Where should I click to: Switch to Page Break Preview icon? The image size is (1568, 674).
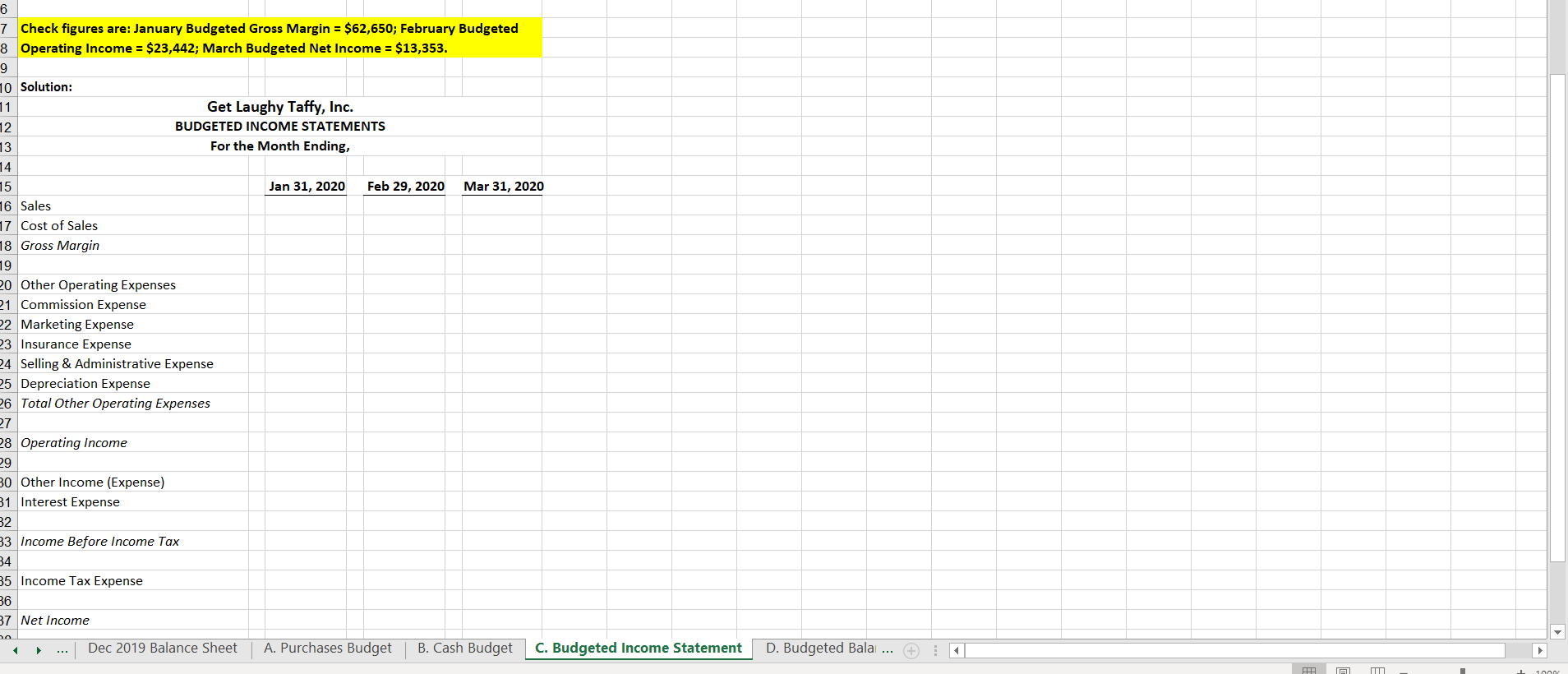click(x=1378, y=671)
